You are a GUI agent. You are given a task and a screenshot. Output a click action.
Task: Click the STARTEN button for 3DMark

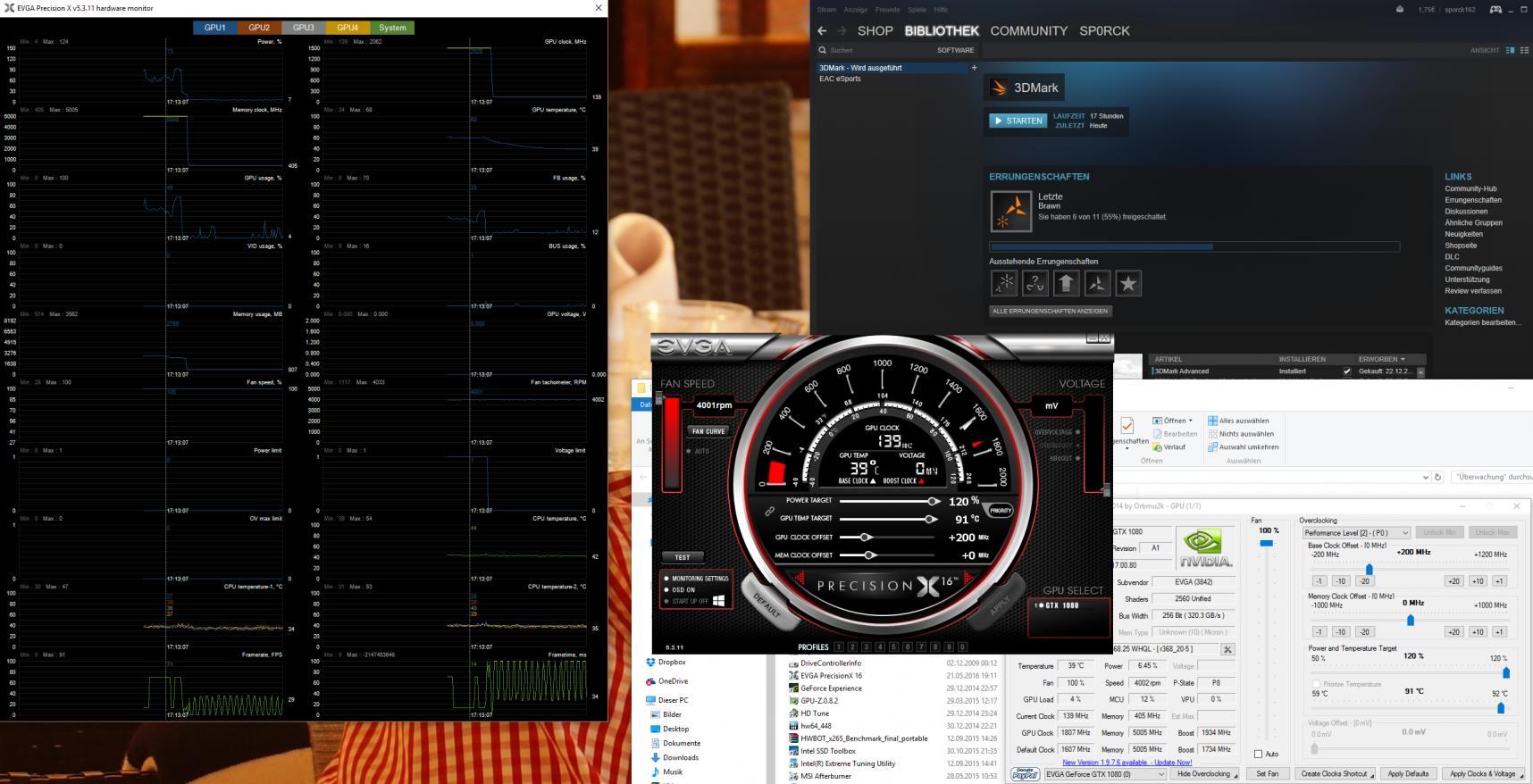[1018, 121]
